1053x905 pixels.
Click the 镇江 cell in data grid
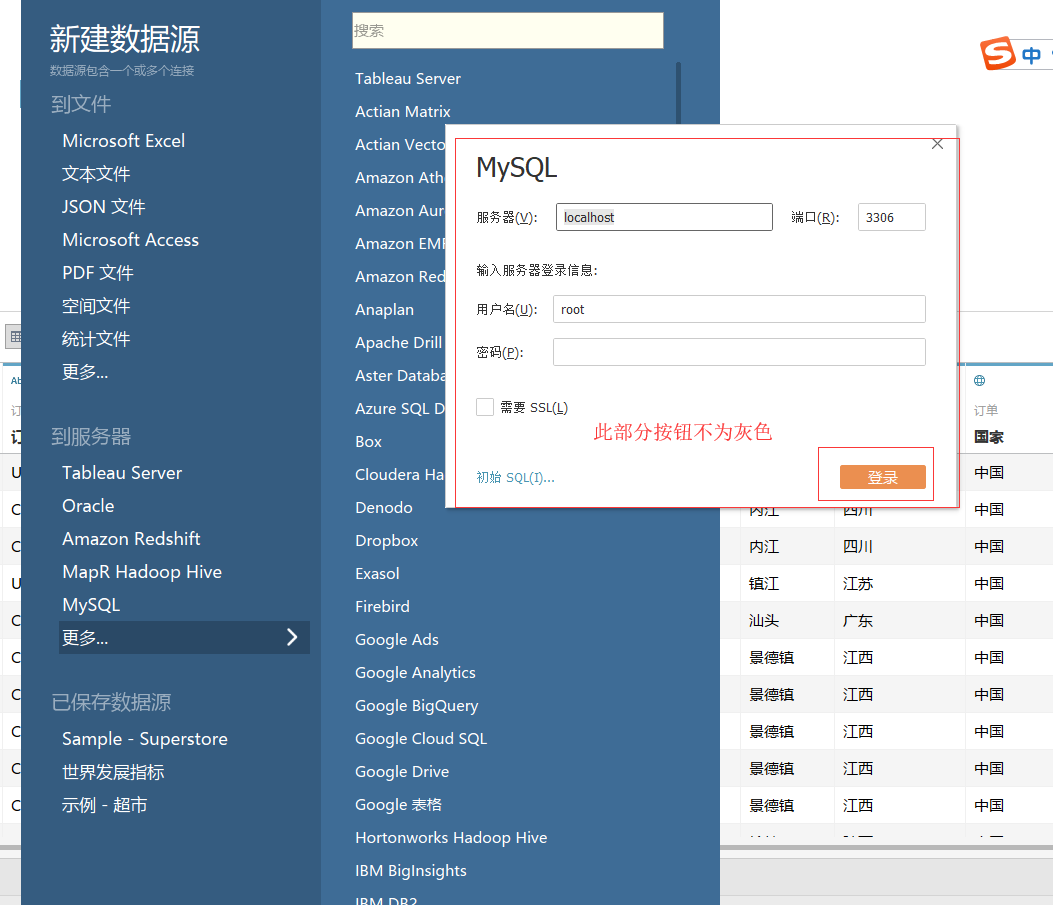pos(764,583)
